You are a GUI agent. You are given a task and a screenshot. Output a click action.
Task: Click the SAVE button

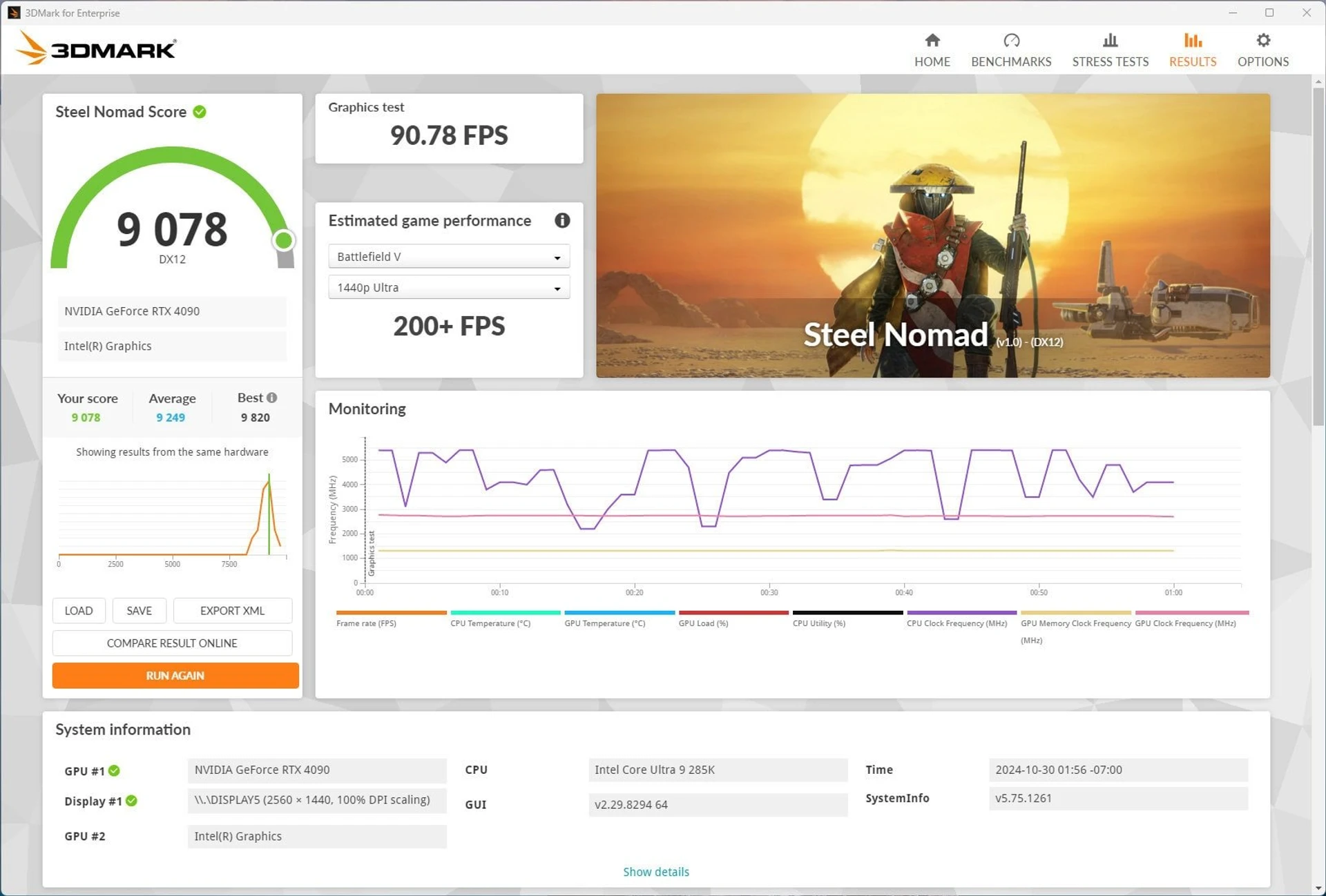coord(139,610)
